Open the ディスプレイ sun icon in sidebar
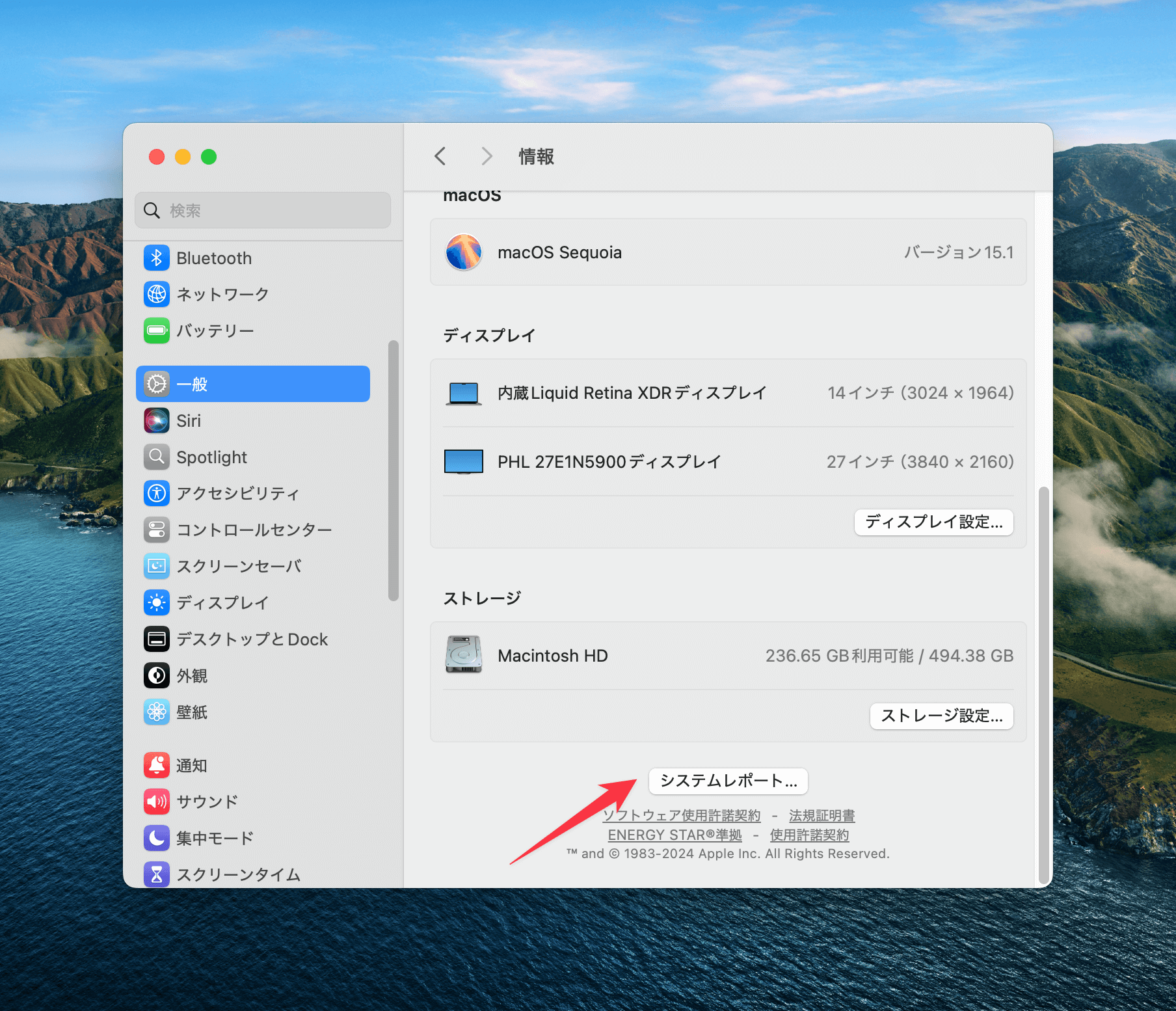1176x1011 pixels. [156, 602]
